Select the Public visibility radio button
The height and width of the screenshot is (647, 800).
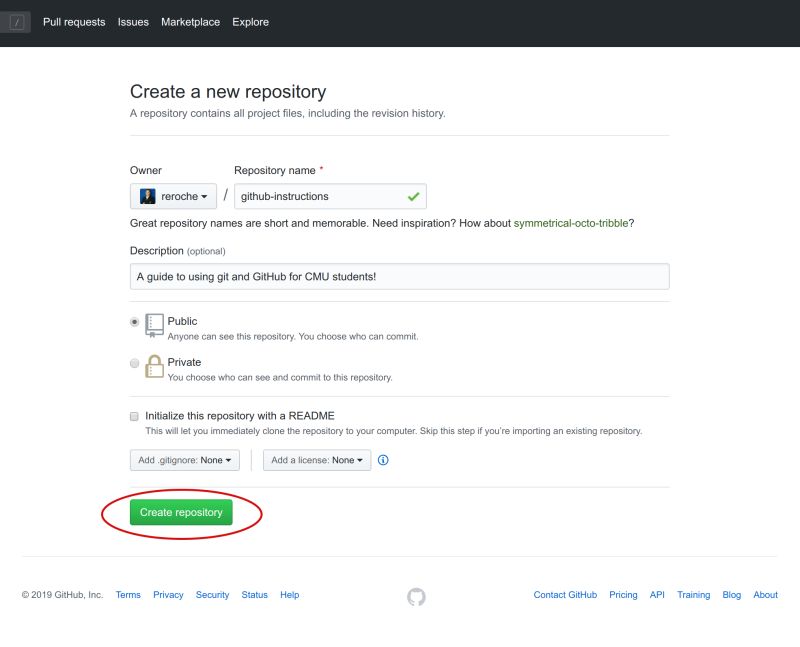click(x=135, y=321)
